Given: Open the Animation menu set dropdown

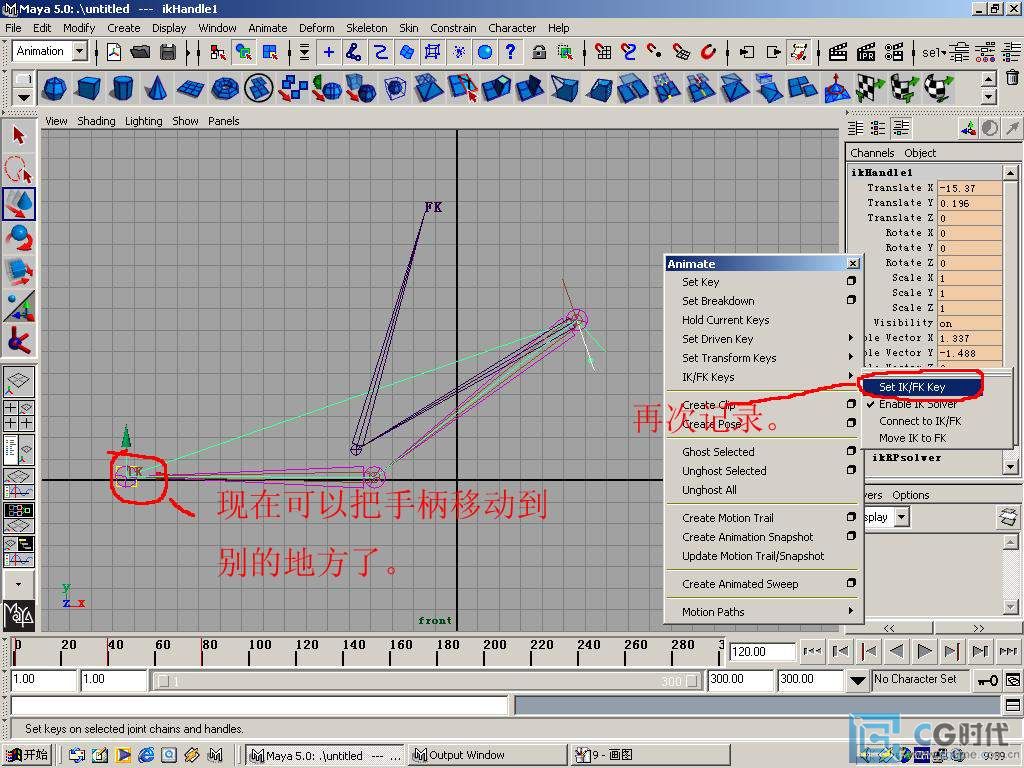Looking at the screenshot, I should click(x=80, y=51).
